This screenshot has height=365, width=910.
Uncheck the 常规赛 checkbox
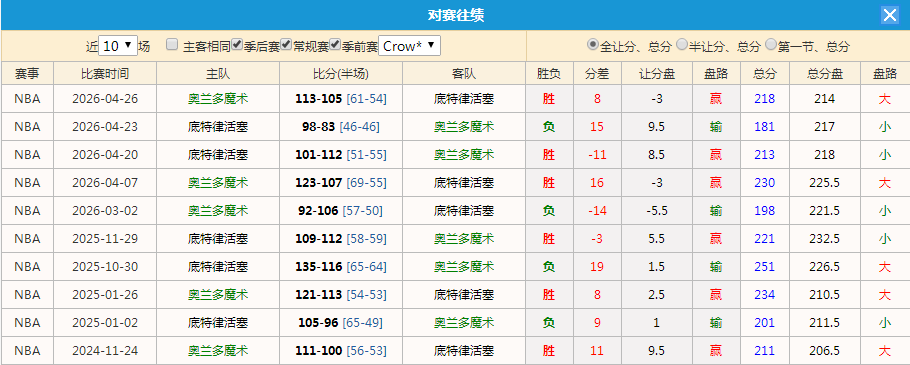click(x=286, y=44)
